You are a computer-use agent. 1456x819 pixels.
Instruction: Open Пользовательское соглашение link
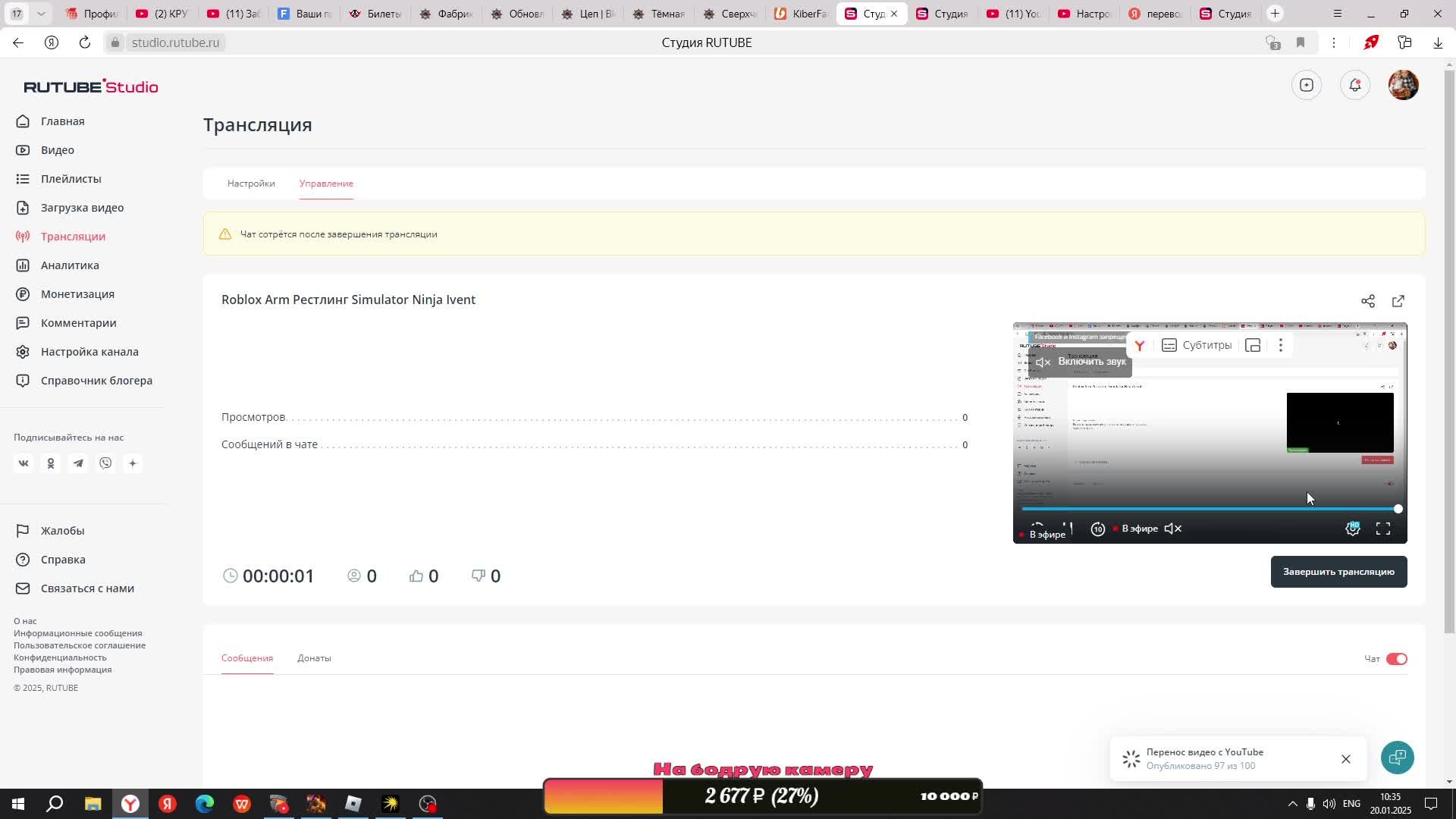tap(80, 645)
